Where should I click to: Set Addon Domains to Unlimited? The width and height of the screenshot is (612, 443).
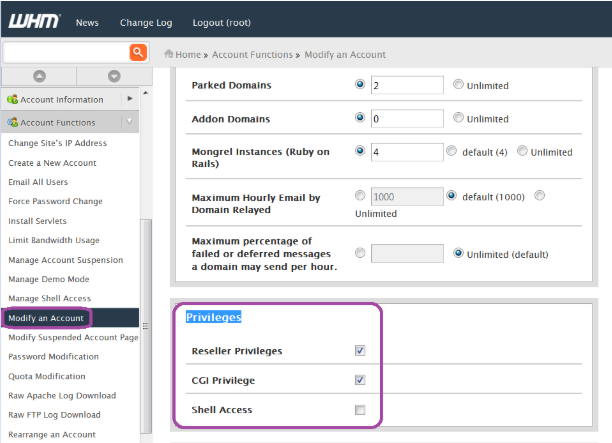pyautogui.click(x=458, y=117)
